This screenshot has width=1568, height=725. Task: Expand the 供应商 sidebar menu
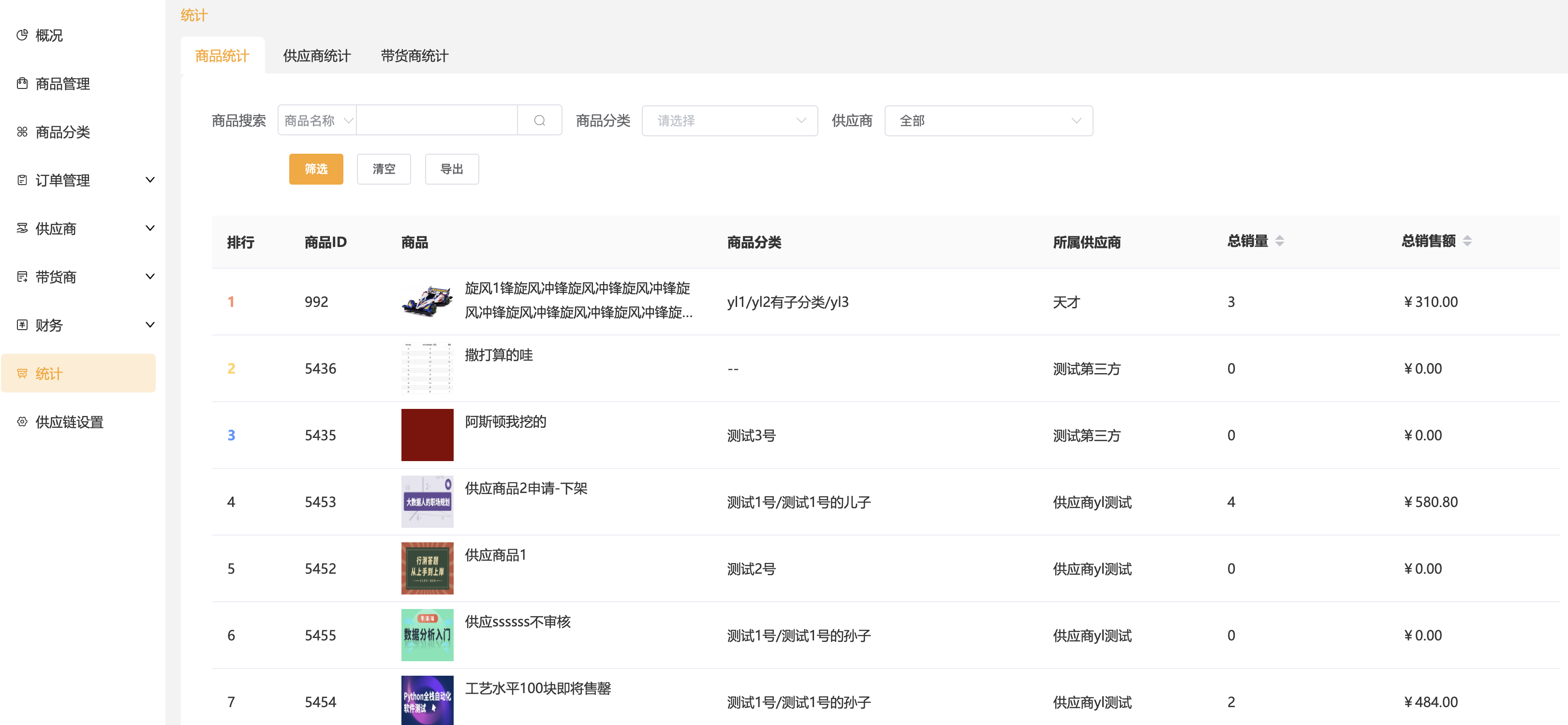point(150,228)
